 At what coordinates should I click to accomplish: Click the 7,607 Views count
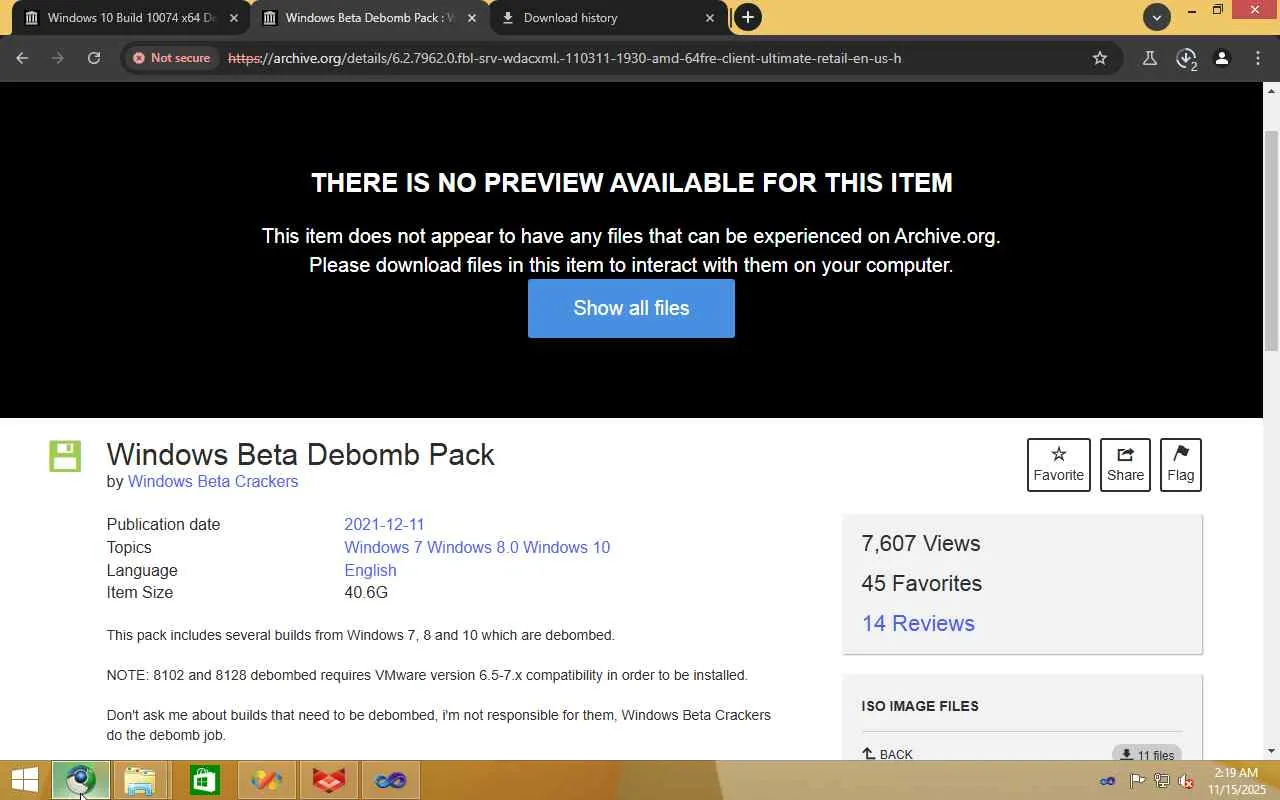(921, 544)
